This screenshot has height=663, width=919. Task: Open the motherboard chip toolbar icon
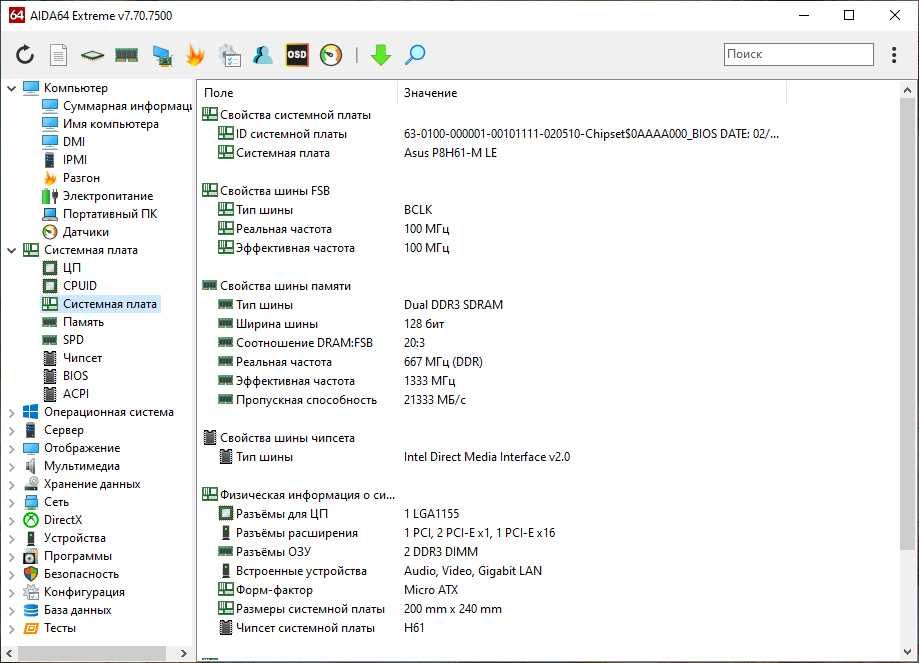(x=92, y=56)
